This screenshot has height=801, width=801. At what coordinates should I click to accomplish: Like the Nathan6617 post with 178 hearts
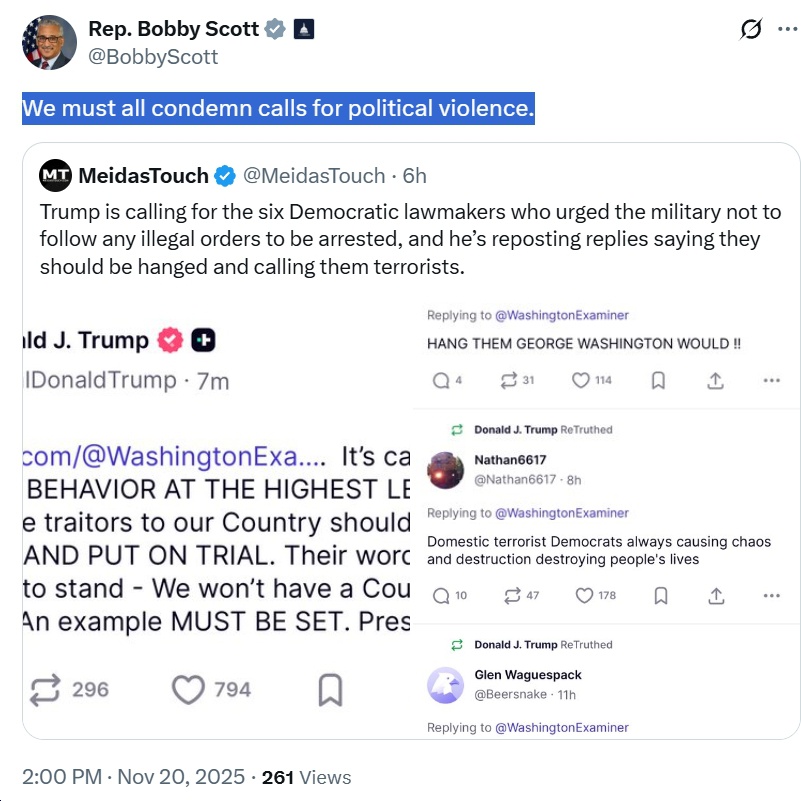point(584,596)
